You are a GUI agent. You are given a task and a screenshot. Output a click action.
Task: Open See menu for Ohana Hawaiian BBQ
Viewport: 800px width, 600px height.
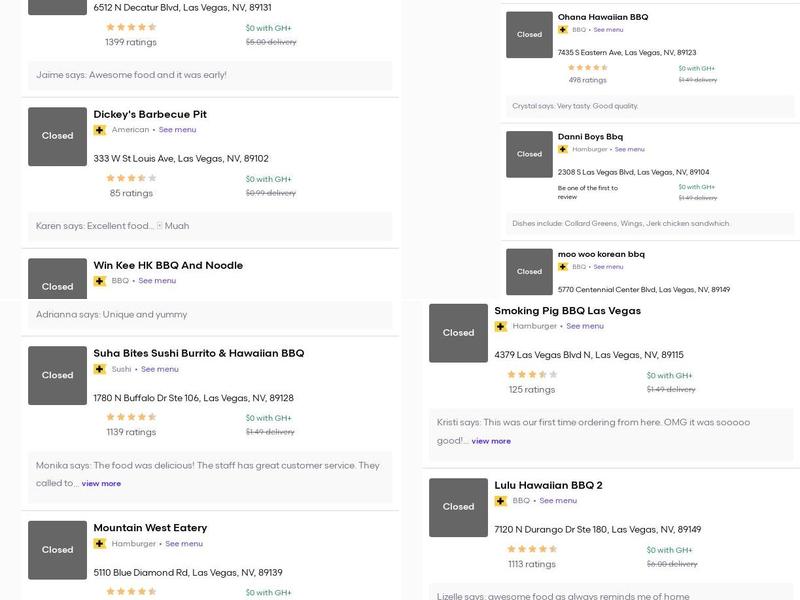pos(608,30)
